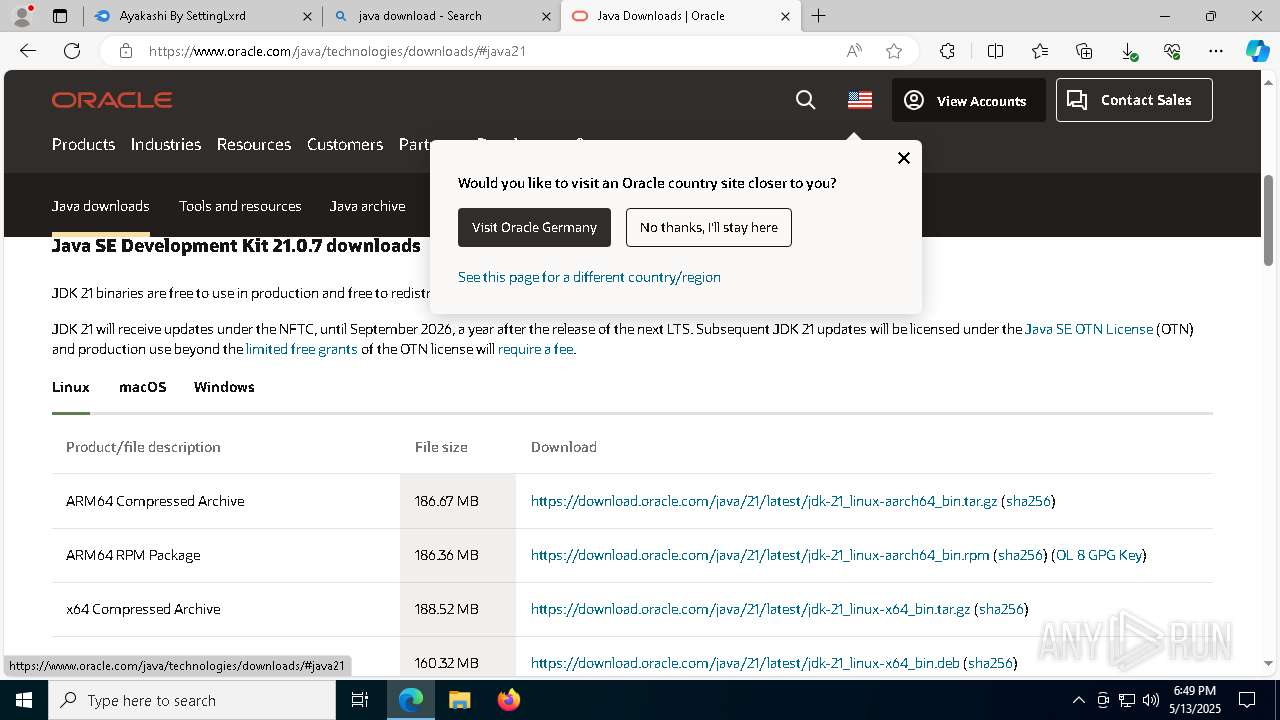Viewport: 1280px width, 720px height.
Task: Open the Windows Start menu
Action: click(x=24, y=700)
